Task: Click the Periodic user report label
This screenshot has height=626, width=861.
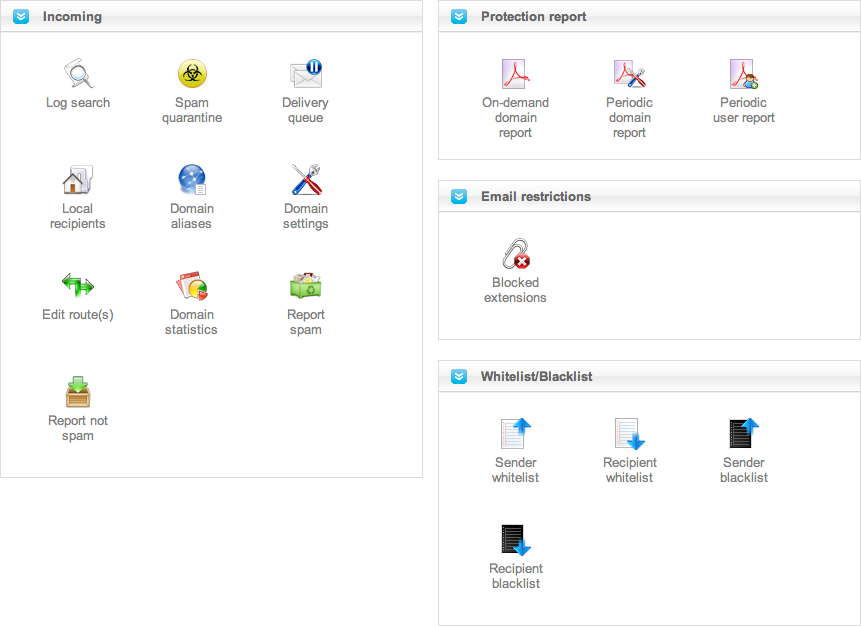Action: pyautogui.click(x=743, y=110)
